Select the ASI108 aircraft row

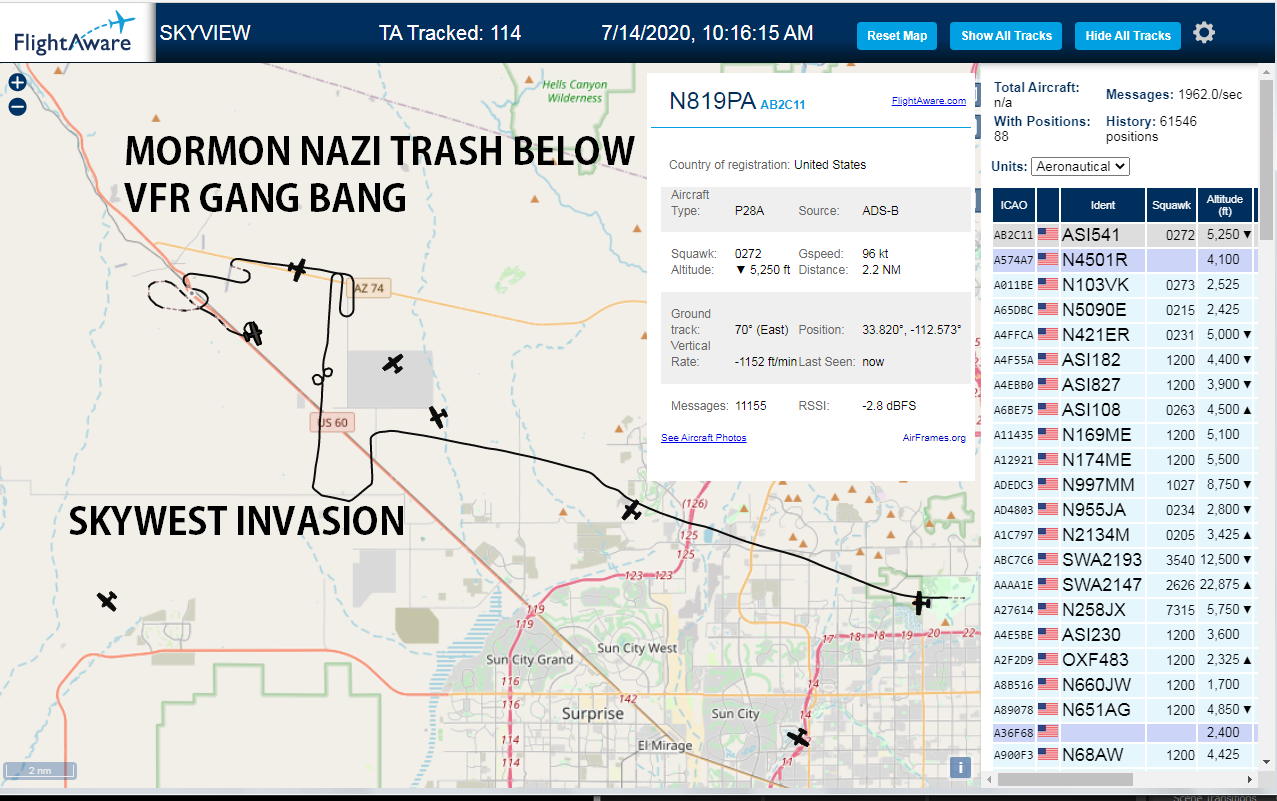(x=1123, y=409)
